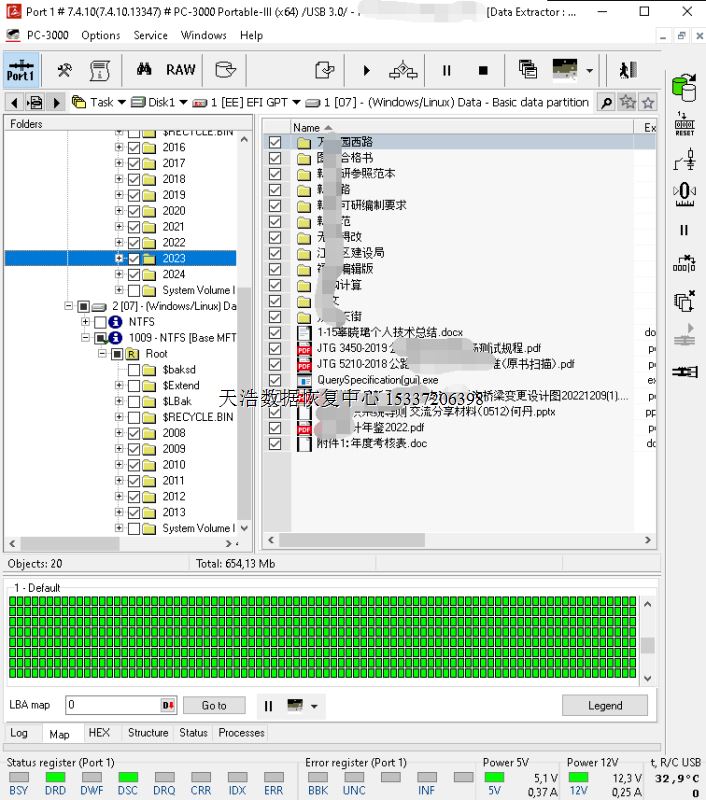Click the magnifier icon beside the path bar
The width and height of the screenshot is (706, 800).
click(x=606, y=102)
